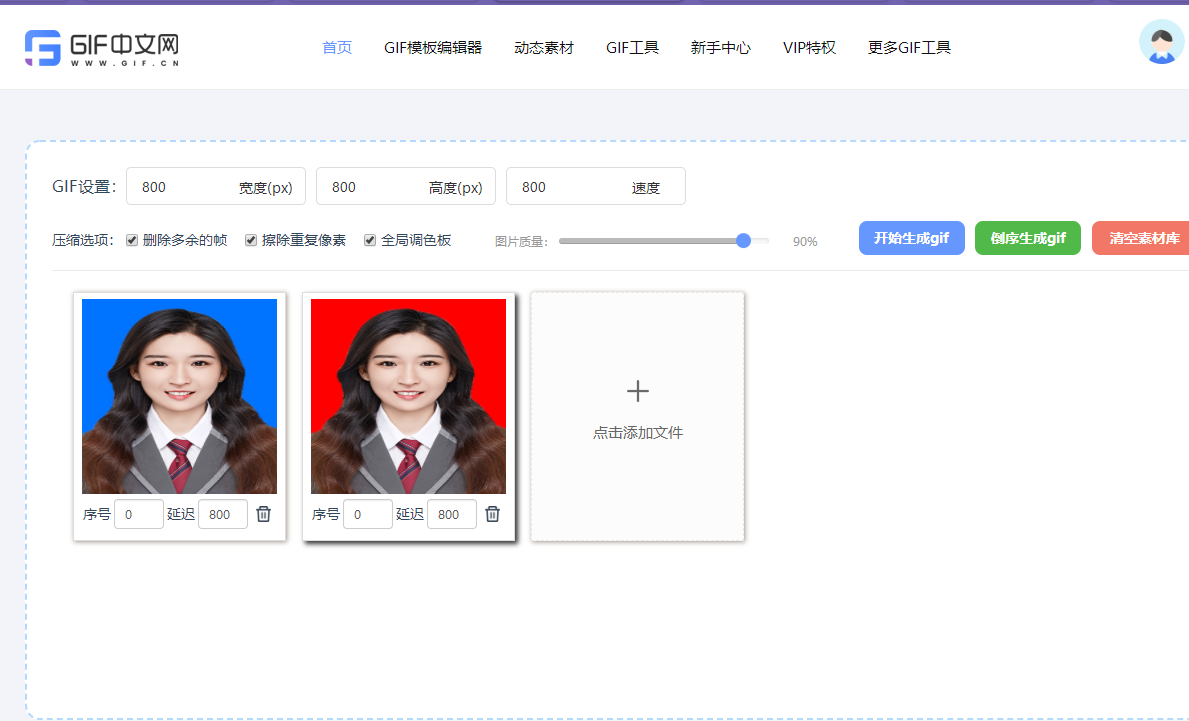Click the 倒序生成gif green button
Screen dimensions: 1189x721
point(1027,237)
